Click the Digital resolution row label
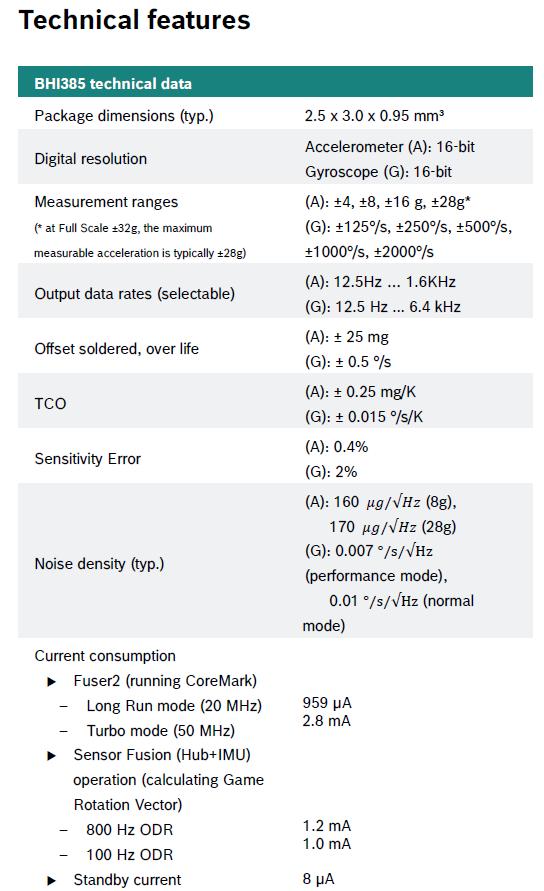The image size is (544, 891). click(x=91, y=159)
